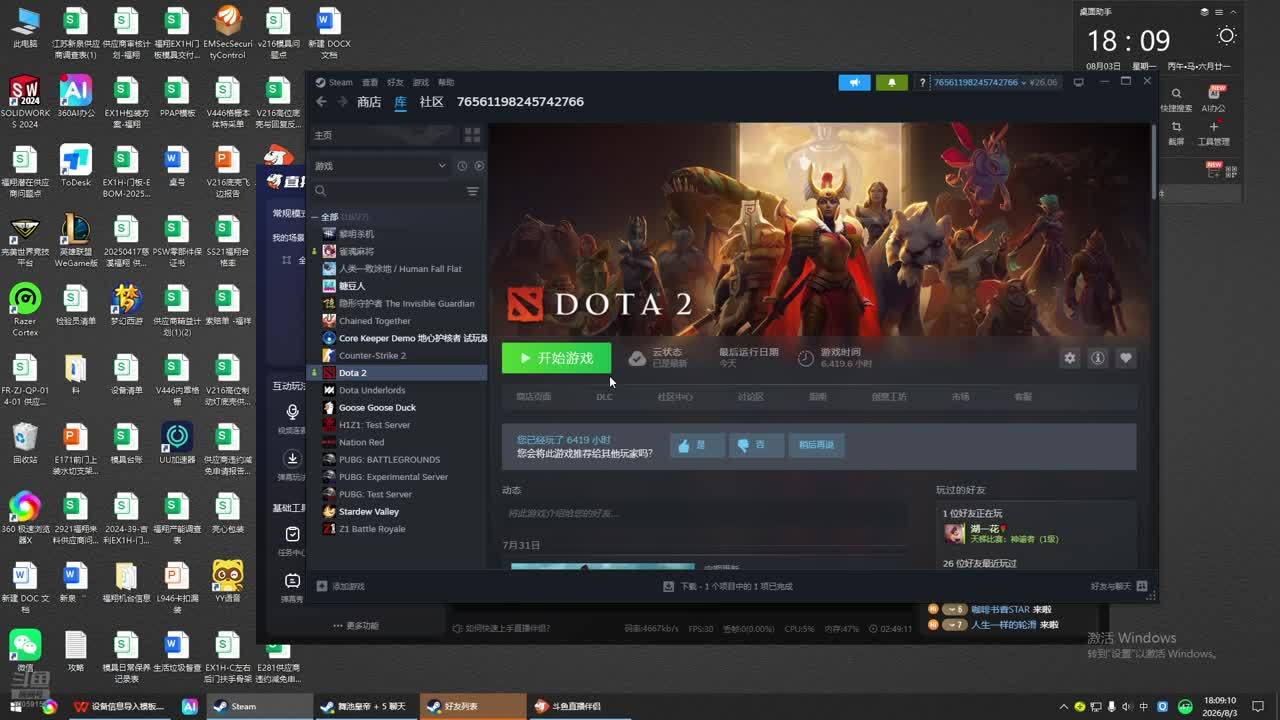This screenshot has height=720, width=1280.
Task: Switch to 好友列表 taskbar window
Action: [472, 706]
